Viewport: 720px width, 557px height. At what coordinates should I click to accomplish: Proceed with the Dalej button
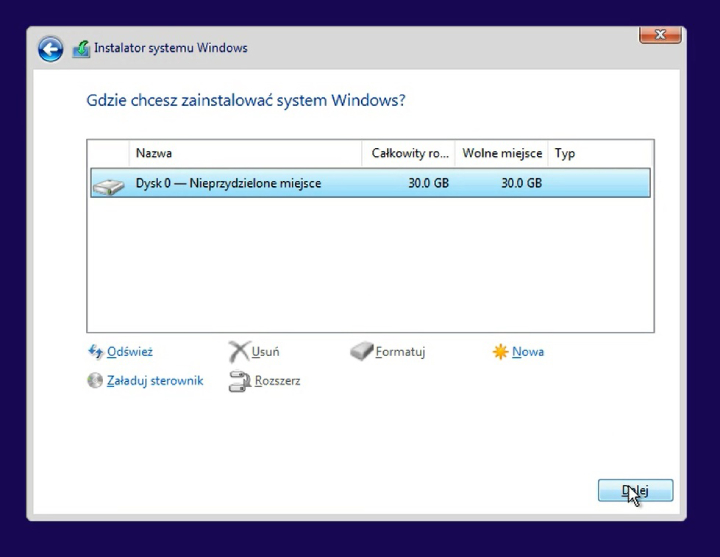(x=635, y=490)
